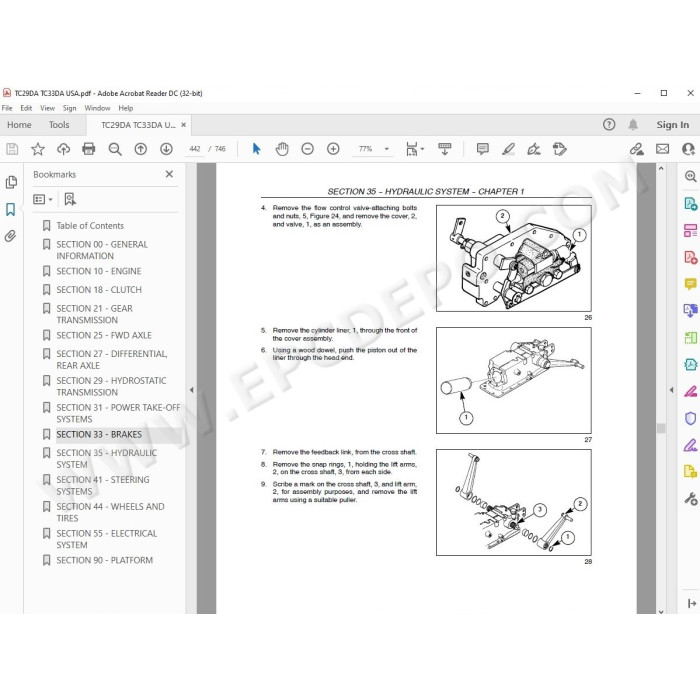Open the sign document pen icon
Image resolution: width=700 pixels, height=700 pixels.
point(533,149)
